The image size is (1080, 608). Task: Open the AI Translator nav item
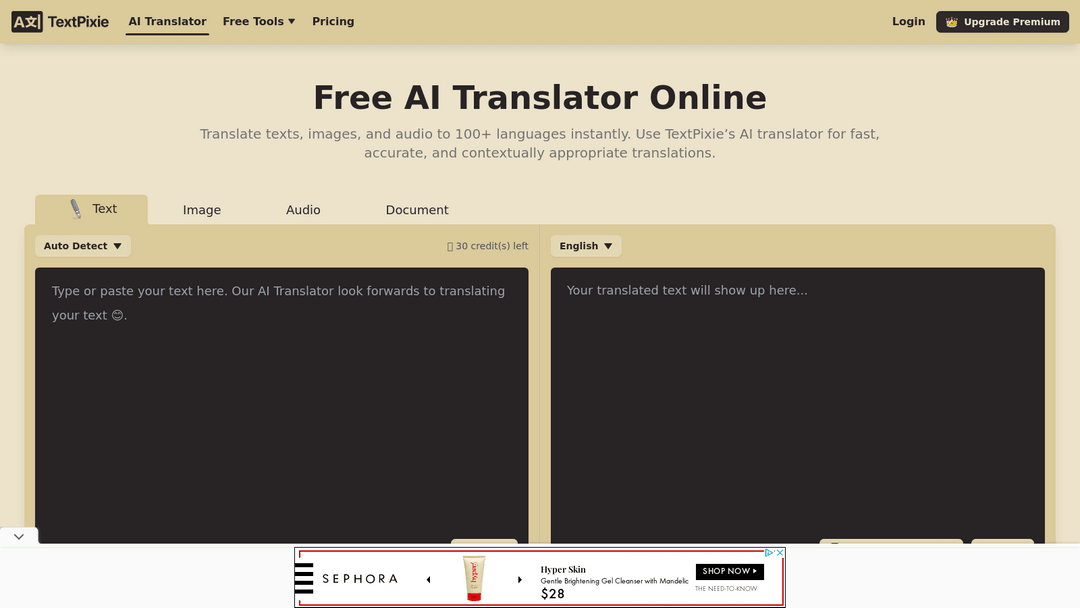[167, 21]
